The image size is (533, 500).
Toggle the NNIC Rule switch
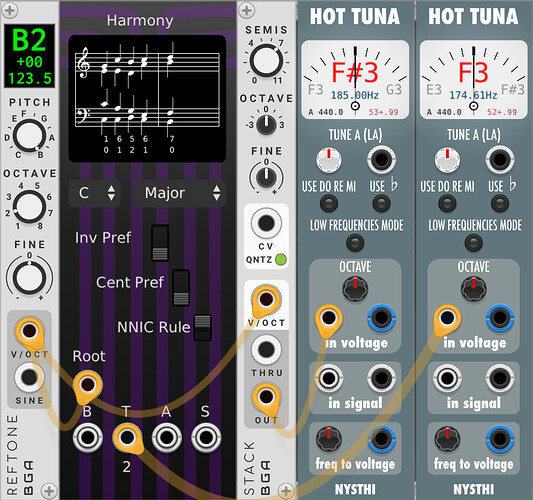203,327
